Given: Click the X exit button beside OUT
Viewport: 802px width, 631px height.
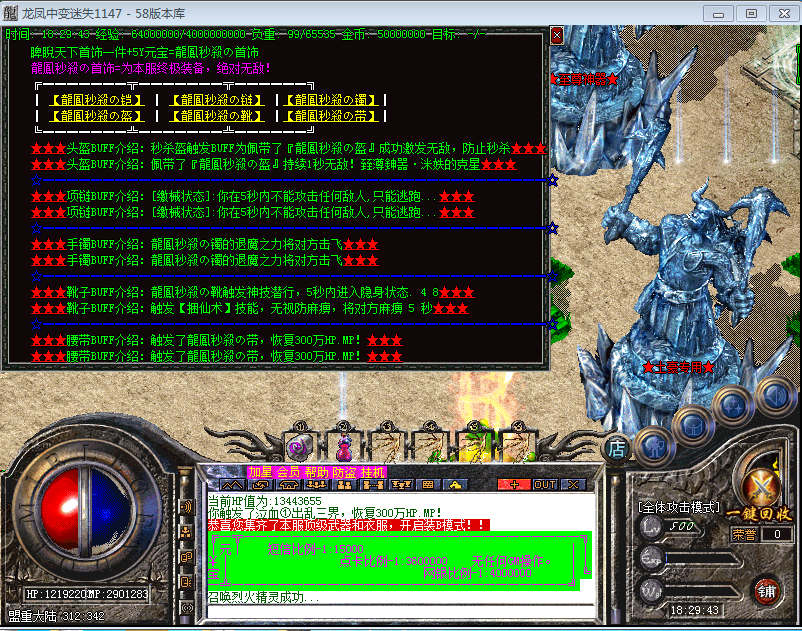Looking at the screenshot, I should tap(573, 485).
